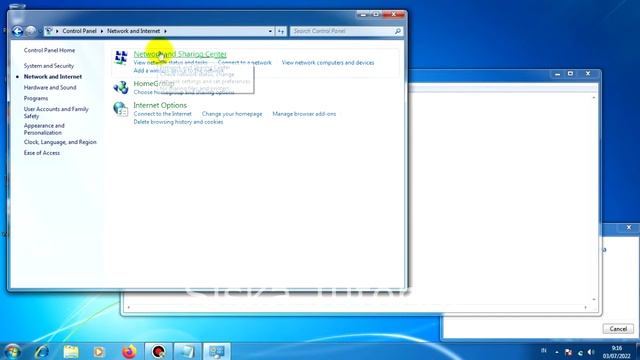Open Ease of Access category
The width and height of the screenshot is (640, 360).
pos(42,153)
